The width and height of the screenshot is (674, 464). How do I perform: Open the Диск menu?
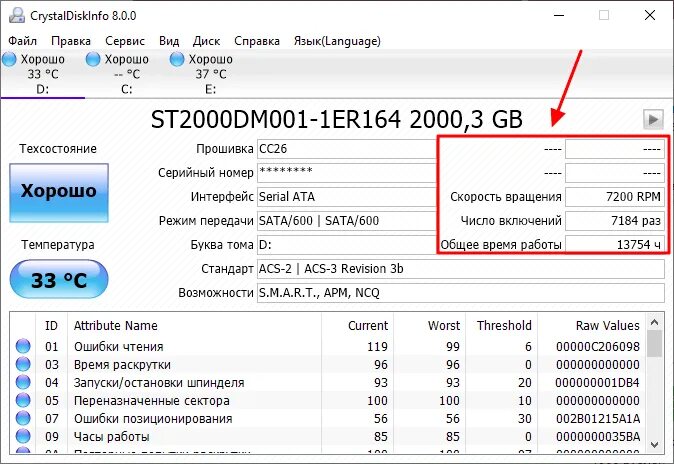click(206, 41)
